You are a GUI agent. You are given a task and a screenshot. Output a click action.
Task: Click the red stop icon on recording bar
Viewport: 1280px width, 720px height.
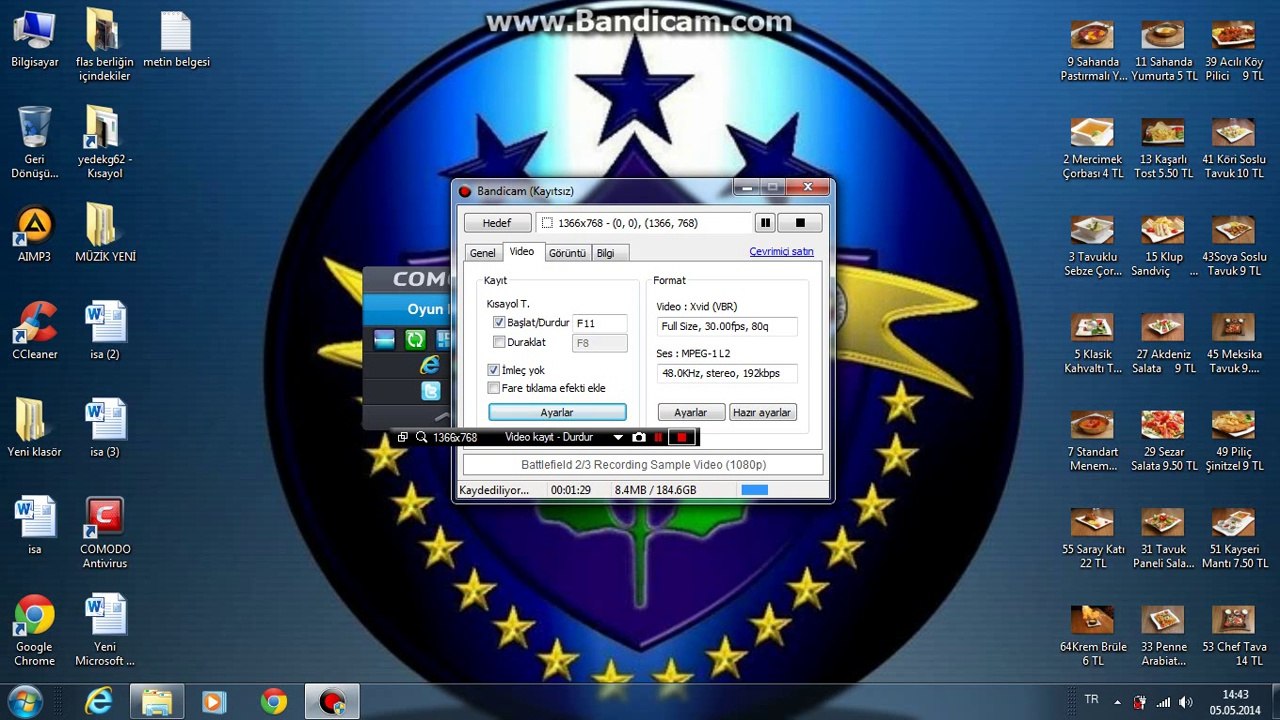pyautogui.click(x=682, y=437)
